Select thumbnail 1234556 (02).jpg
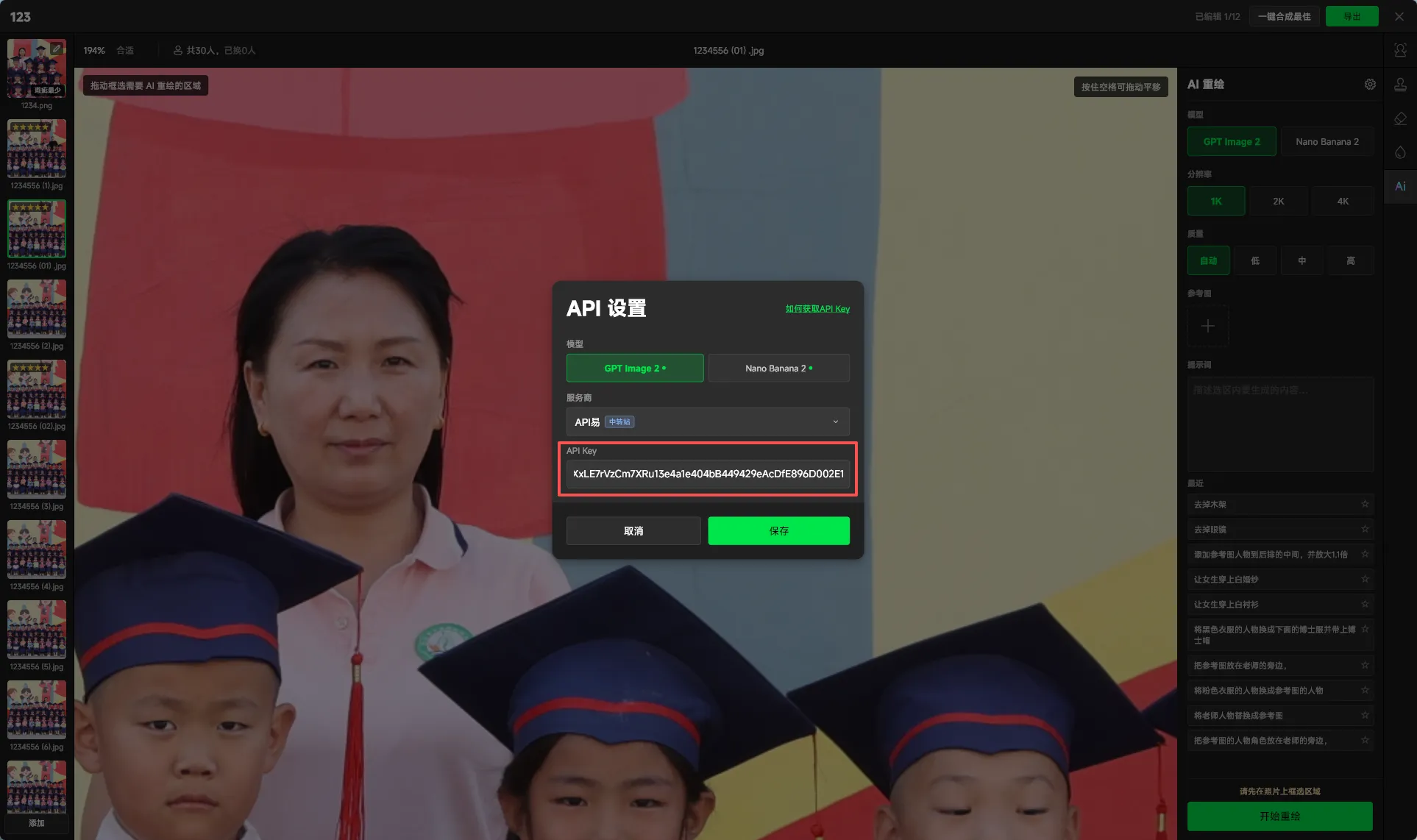 coord(37,389)
